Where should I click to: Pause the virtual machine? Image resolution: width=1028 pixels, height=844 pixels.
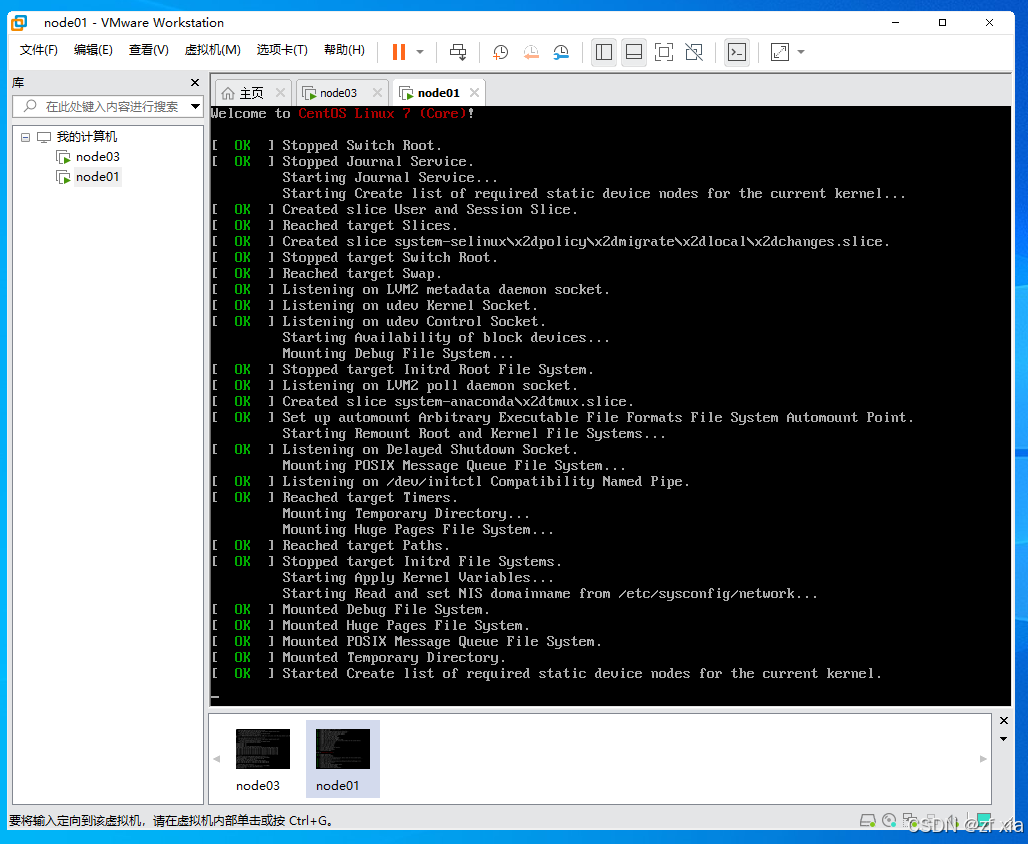[399, 52]
